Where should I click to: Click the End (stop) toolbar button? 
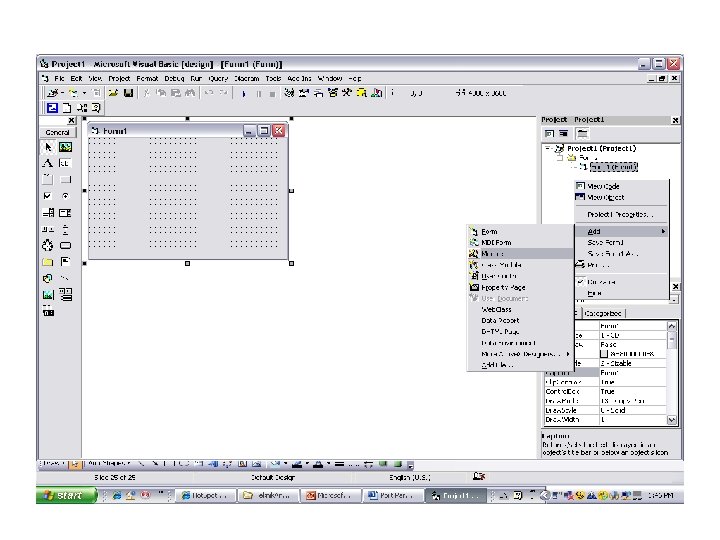click(x=272, y=94)
